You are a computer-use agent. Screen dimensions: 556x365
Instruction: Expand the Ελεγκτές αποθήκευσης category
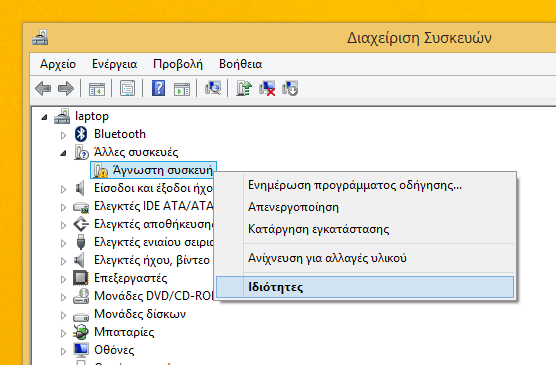tap(63, 225)
